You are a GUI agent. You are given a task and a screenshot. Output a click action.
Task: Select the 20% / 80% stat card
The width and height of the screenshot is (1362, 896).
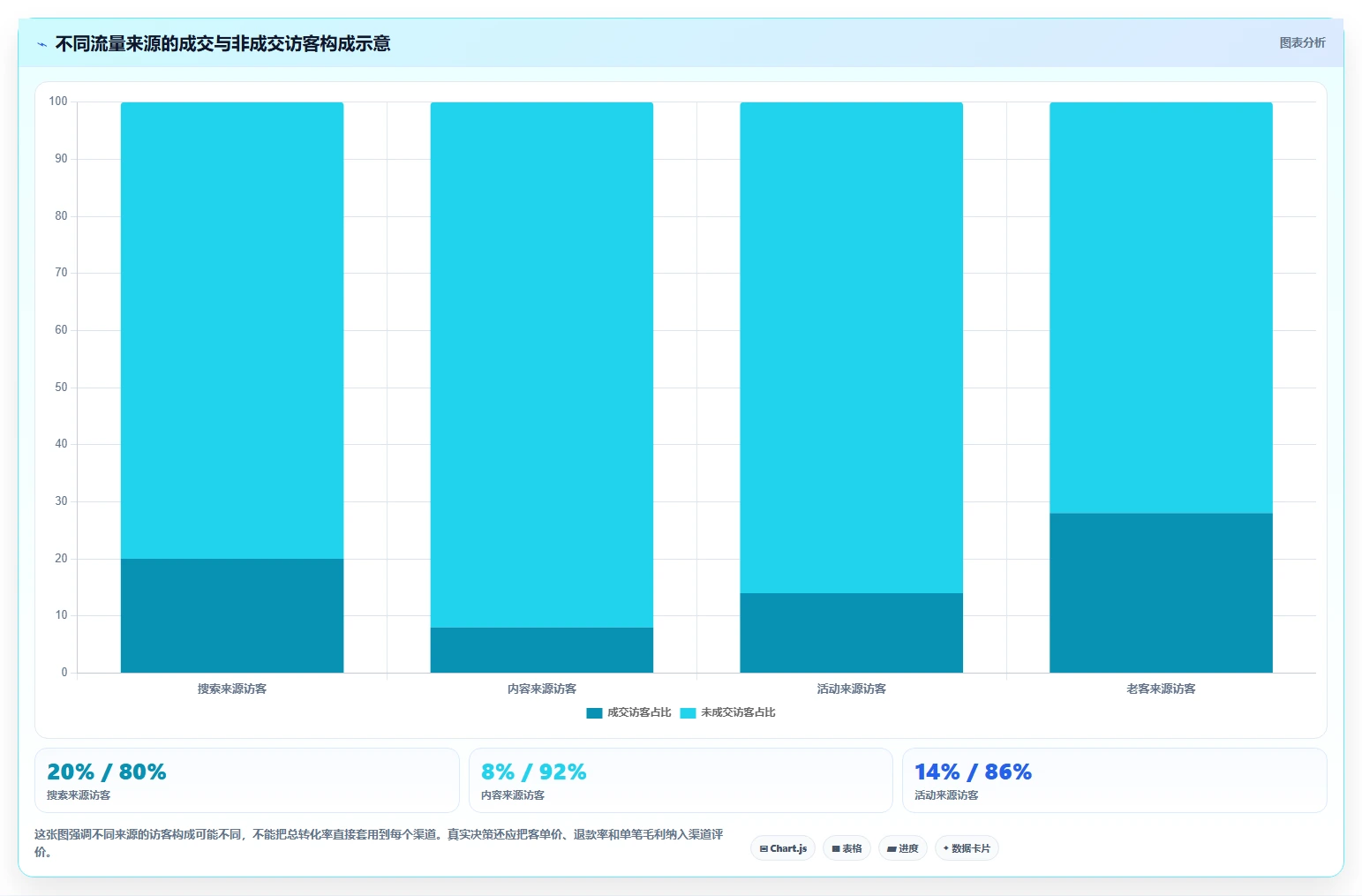pos(247,780)
